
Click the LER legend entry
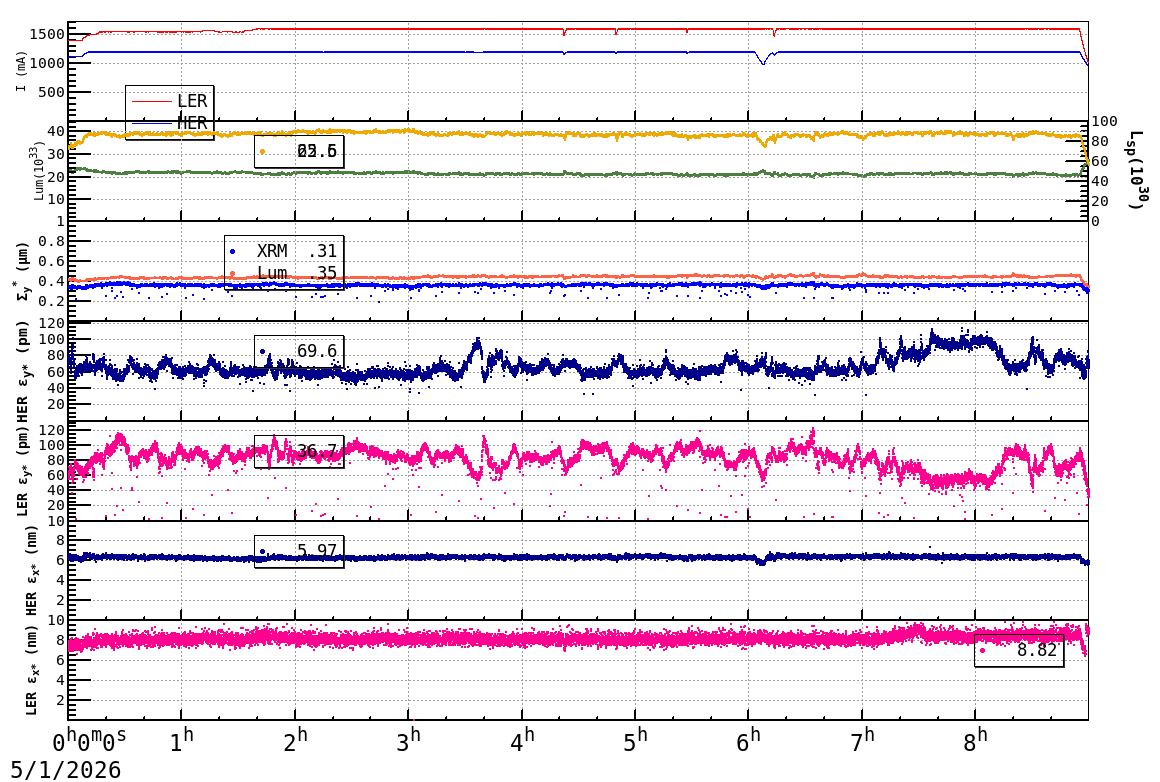tap(170, 101)
